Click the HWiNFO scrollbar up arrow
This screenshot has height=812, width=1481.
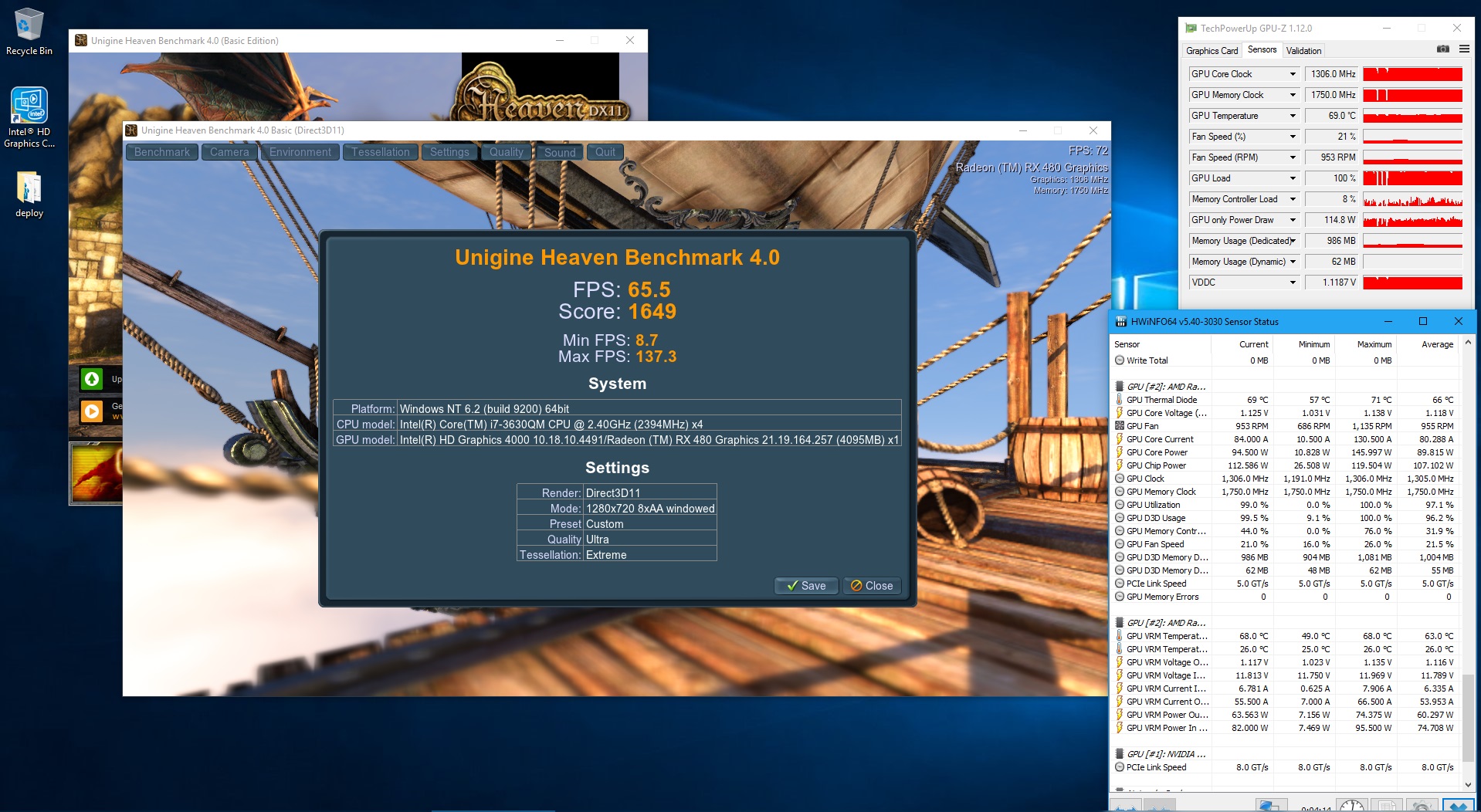tap(1468, 343)
